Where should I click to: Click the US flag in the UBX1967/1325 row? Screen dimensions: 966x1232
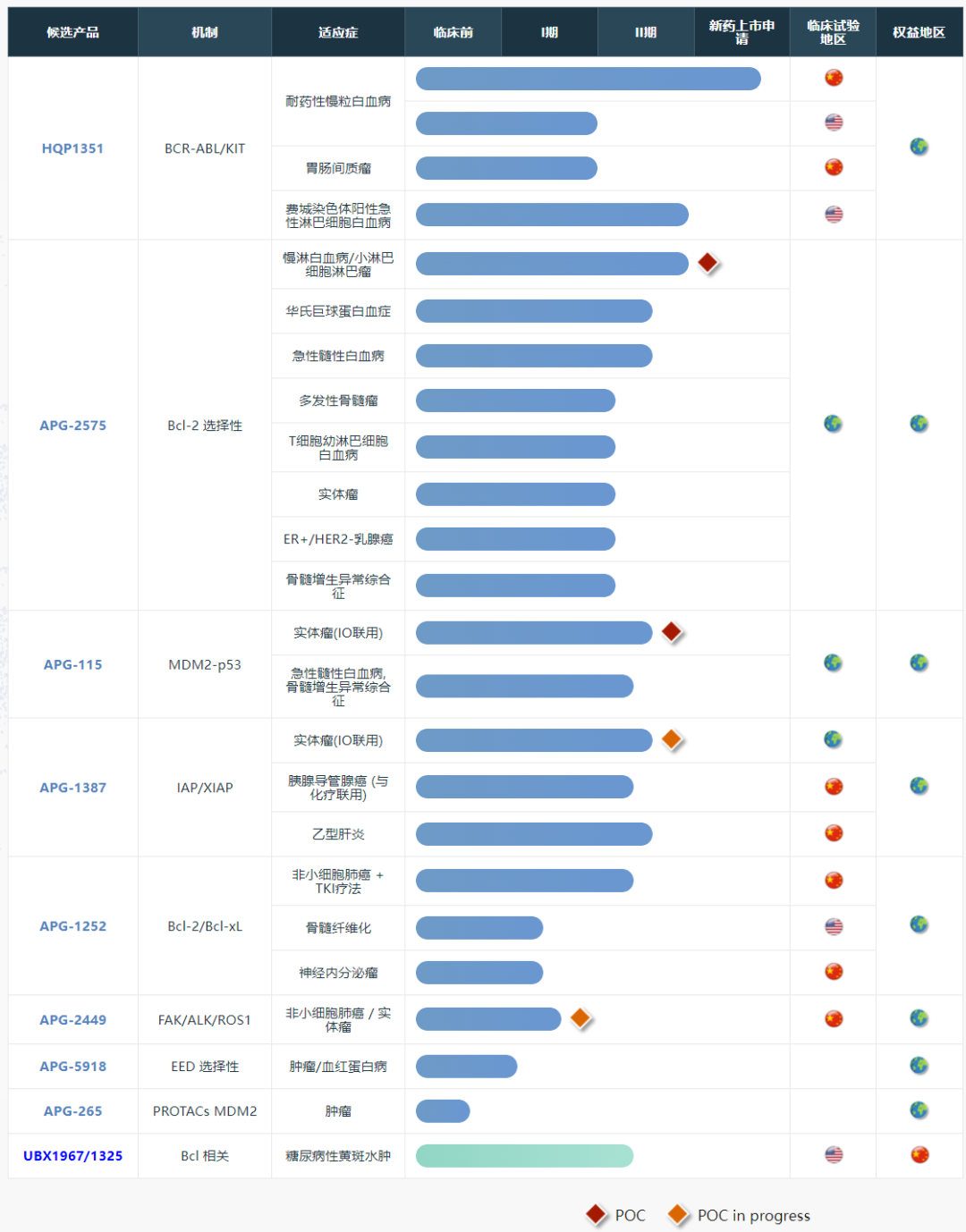834,1154
